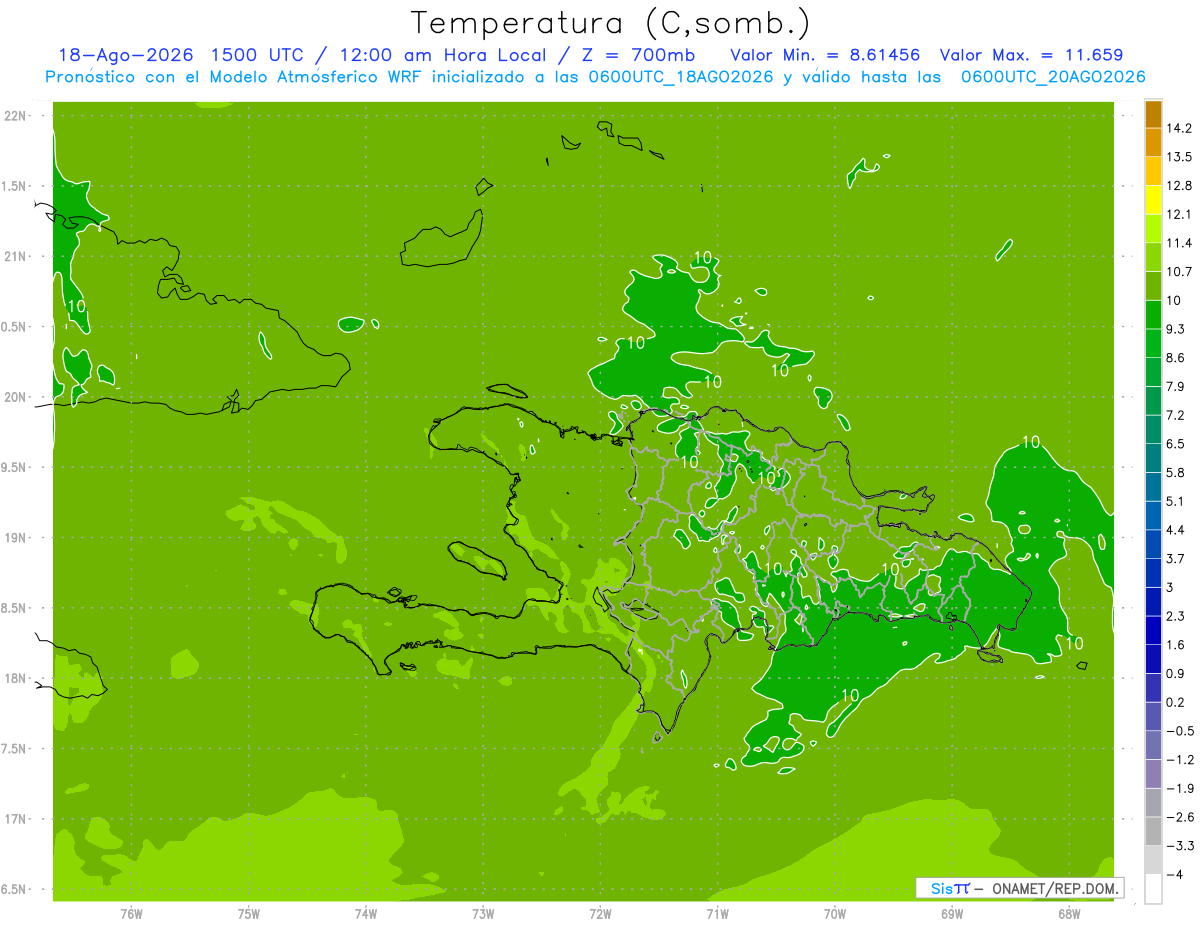This screenshot has width=1200, height=927.
Task: Click initialization time "0600UTC_18AGO2026"
Action: click(680, 77)
